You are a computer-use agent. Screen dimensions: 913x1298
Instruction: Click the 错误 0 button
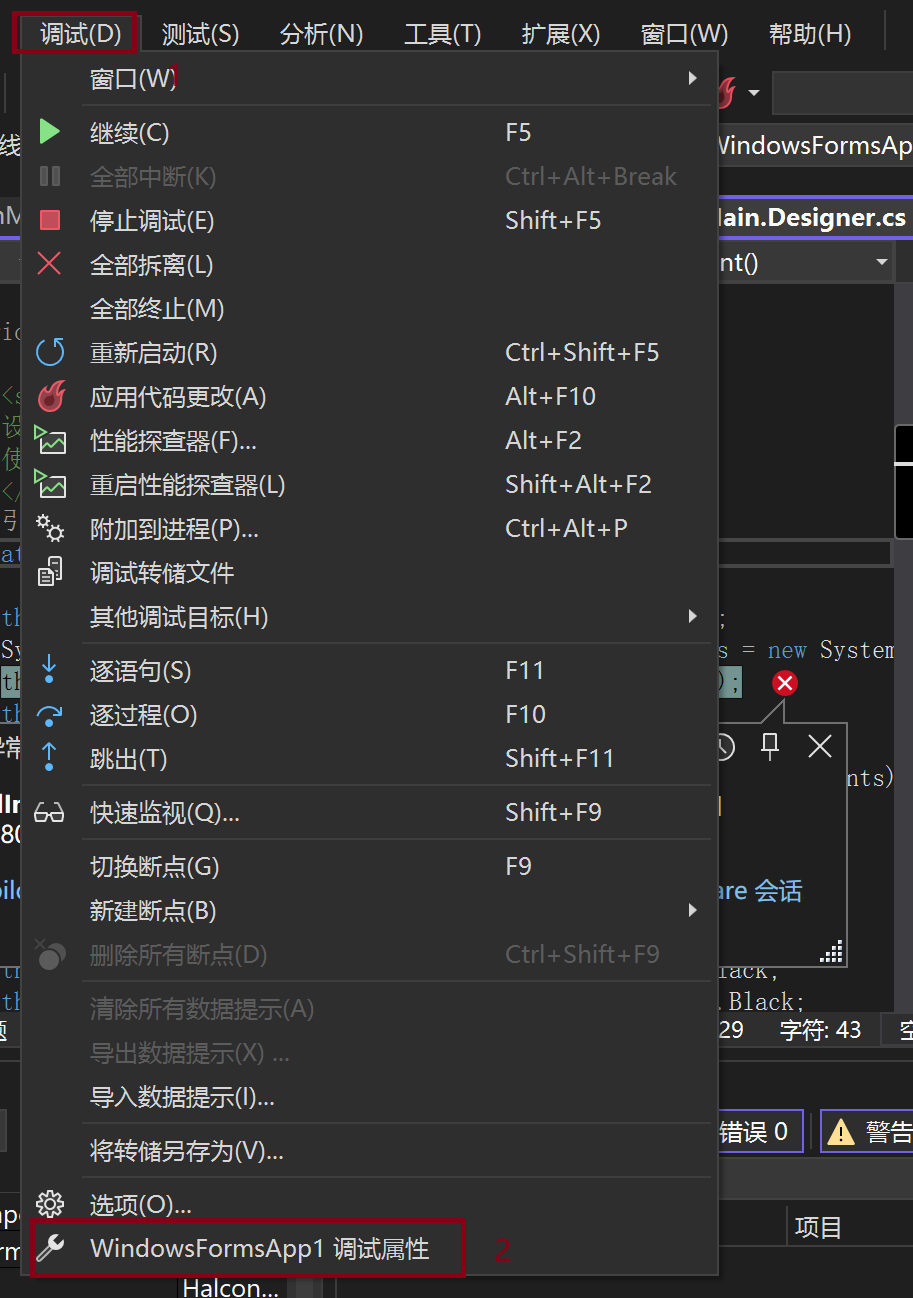pos(758,1131)
